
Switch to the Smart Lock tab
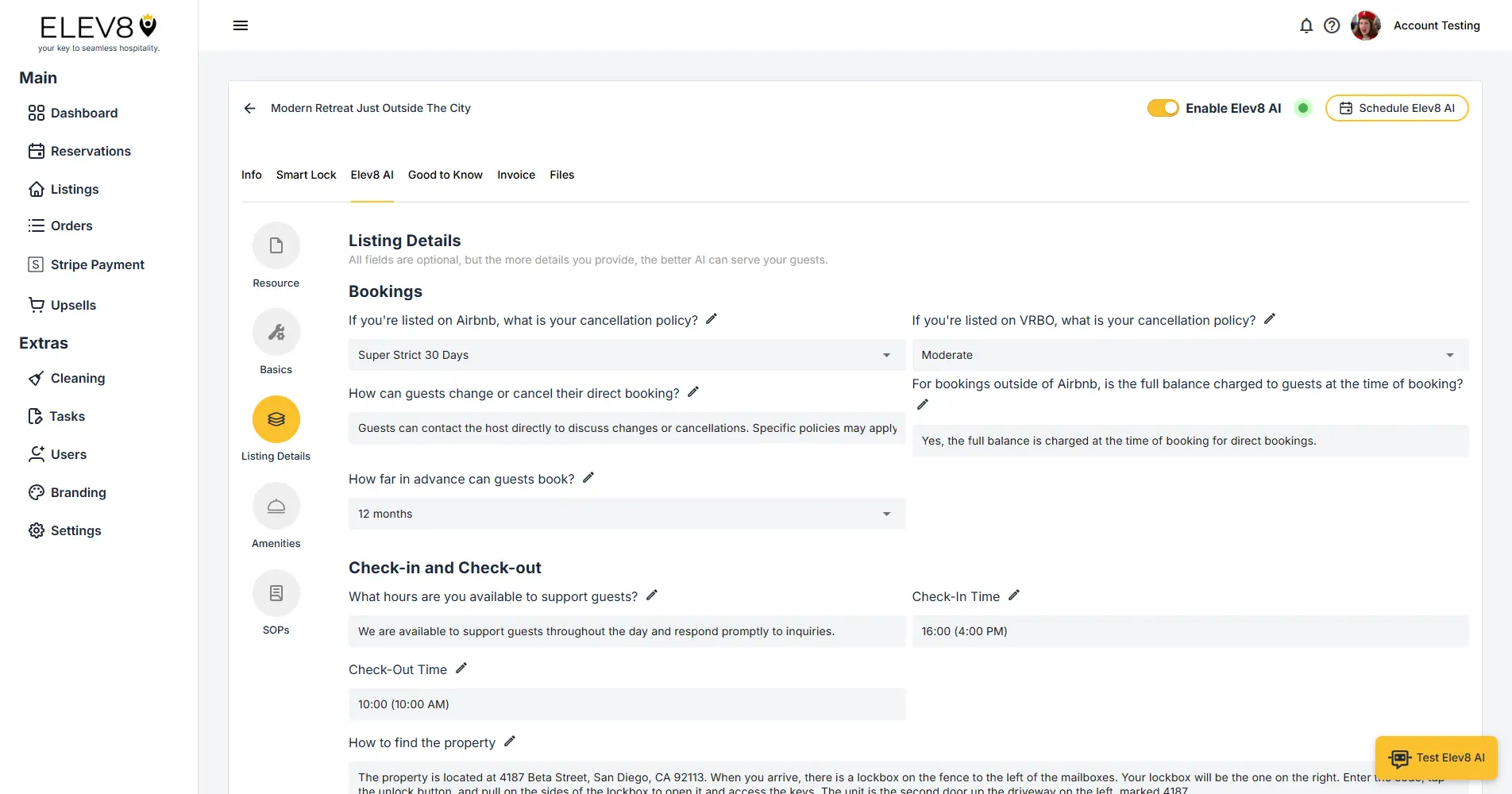point(306,175)
